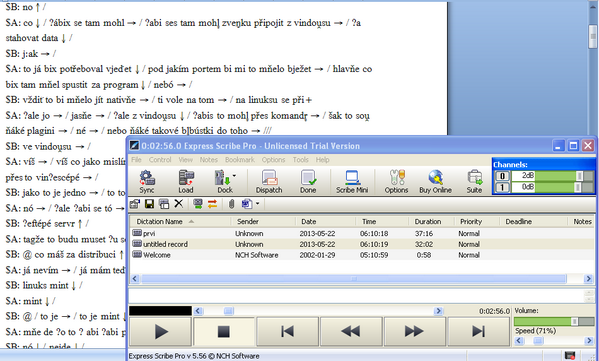599x361 pixels.
Task: Click the Sync toolbar icon
Action: click(147, 181)
